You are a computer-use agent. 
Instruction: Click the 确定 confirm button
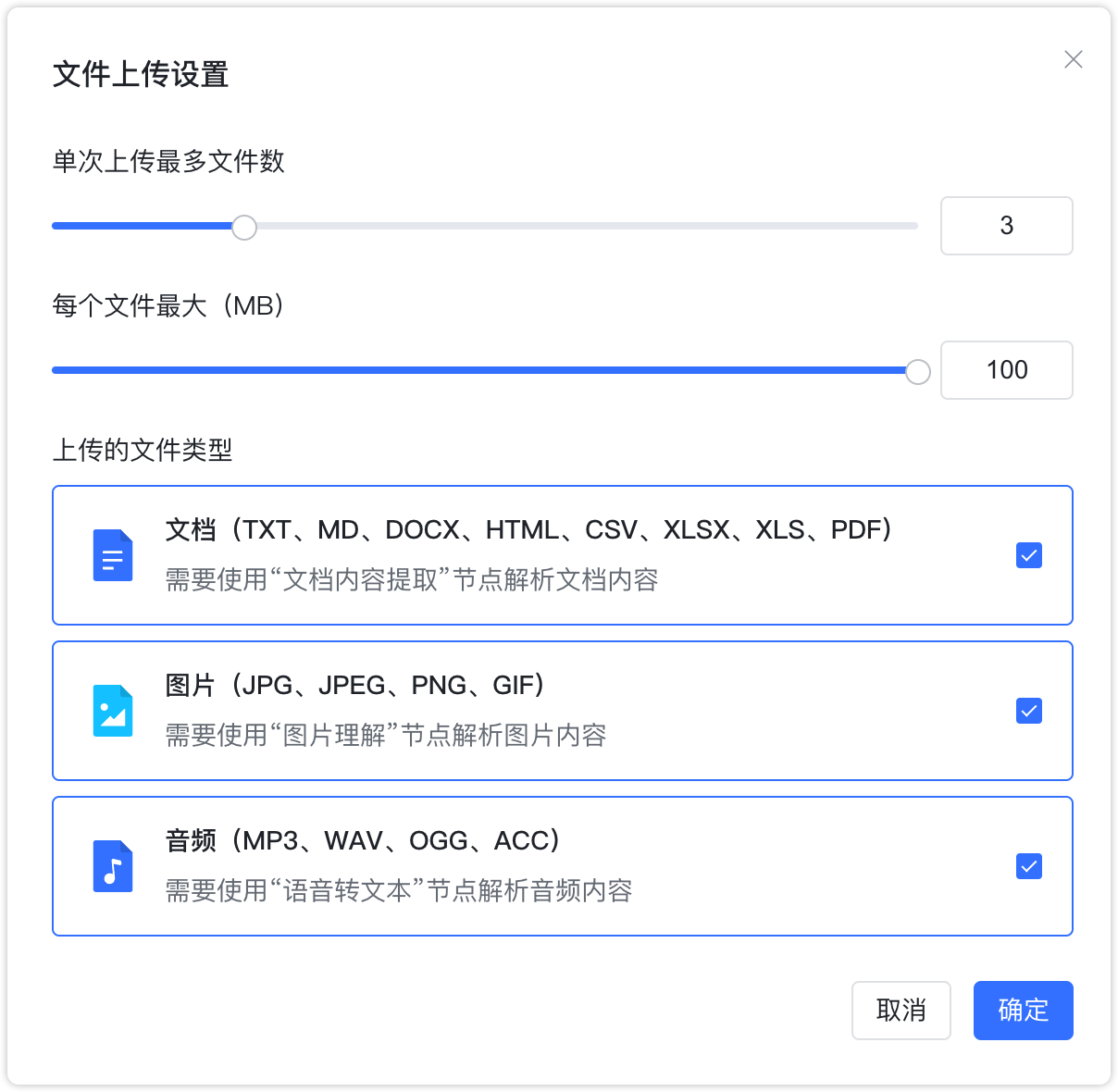point(1023,1011)
